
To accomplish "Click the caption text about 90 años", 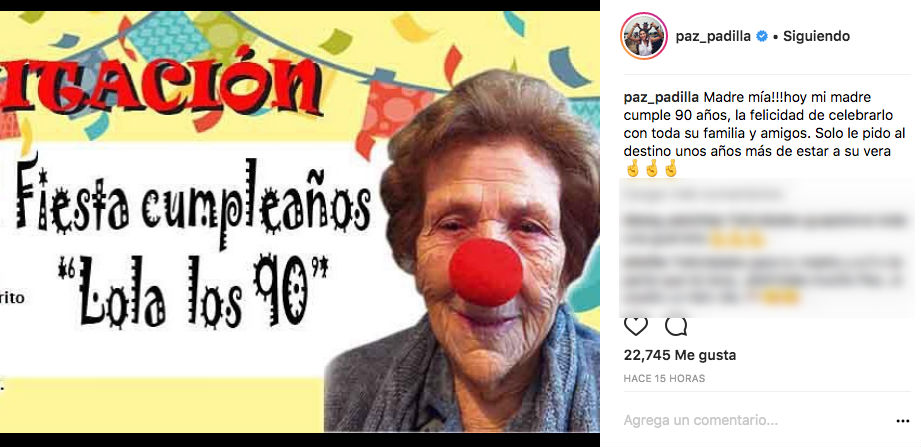I will [x=758, y=124].
